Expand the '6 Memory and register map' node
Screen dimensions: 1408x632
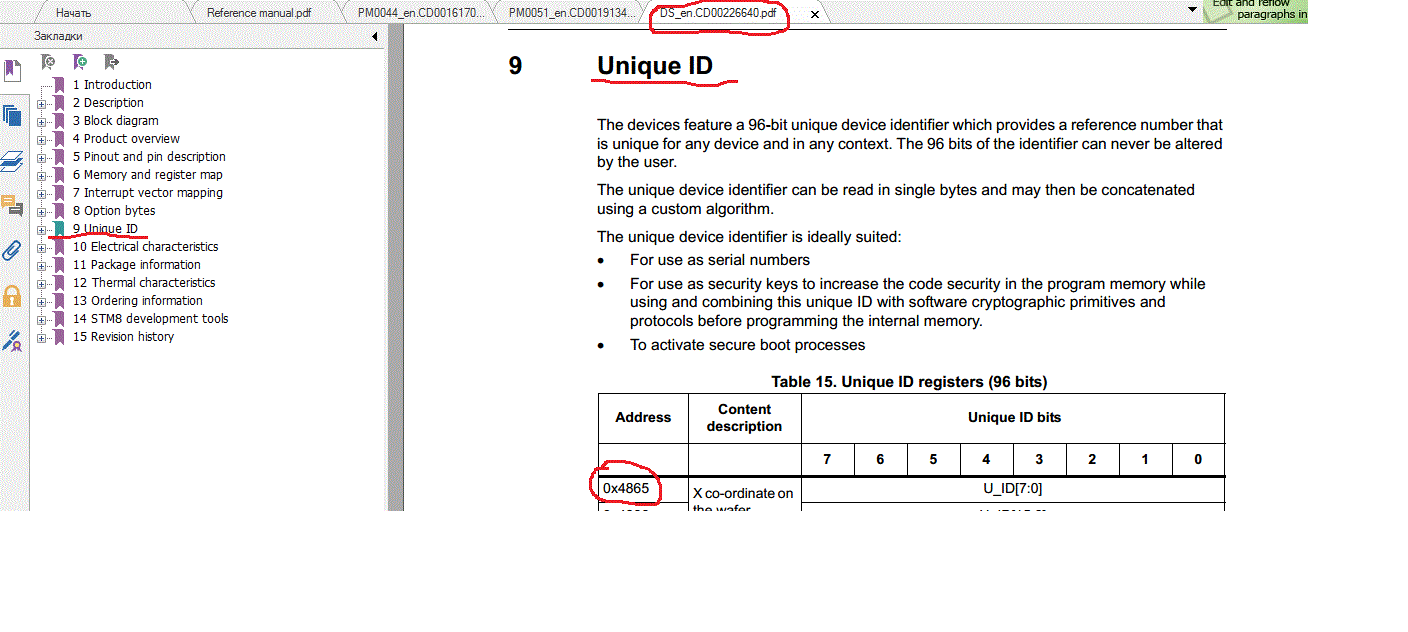click(x=42, y=175)
